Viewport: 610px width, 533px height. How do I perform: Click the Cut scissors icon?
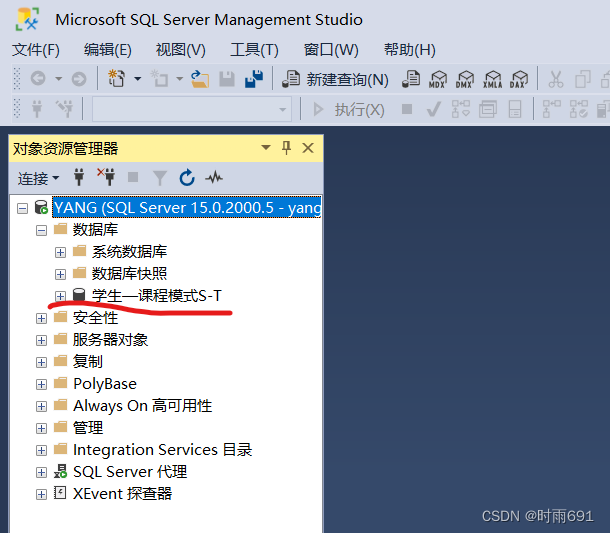556,79
